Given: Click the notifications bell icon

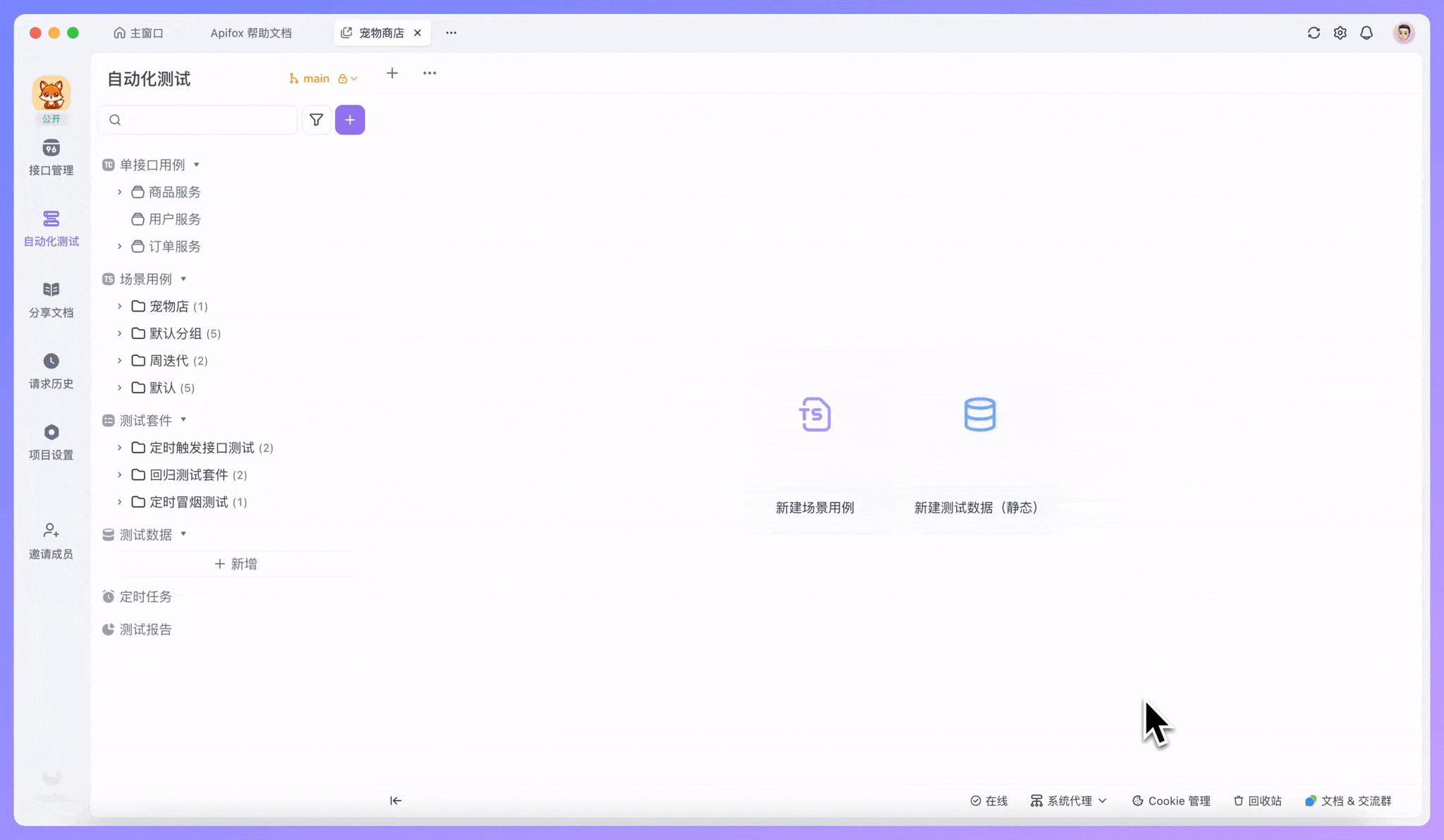Looking at the screenshot, I should (x=1366, y=32).
